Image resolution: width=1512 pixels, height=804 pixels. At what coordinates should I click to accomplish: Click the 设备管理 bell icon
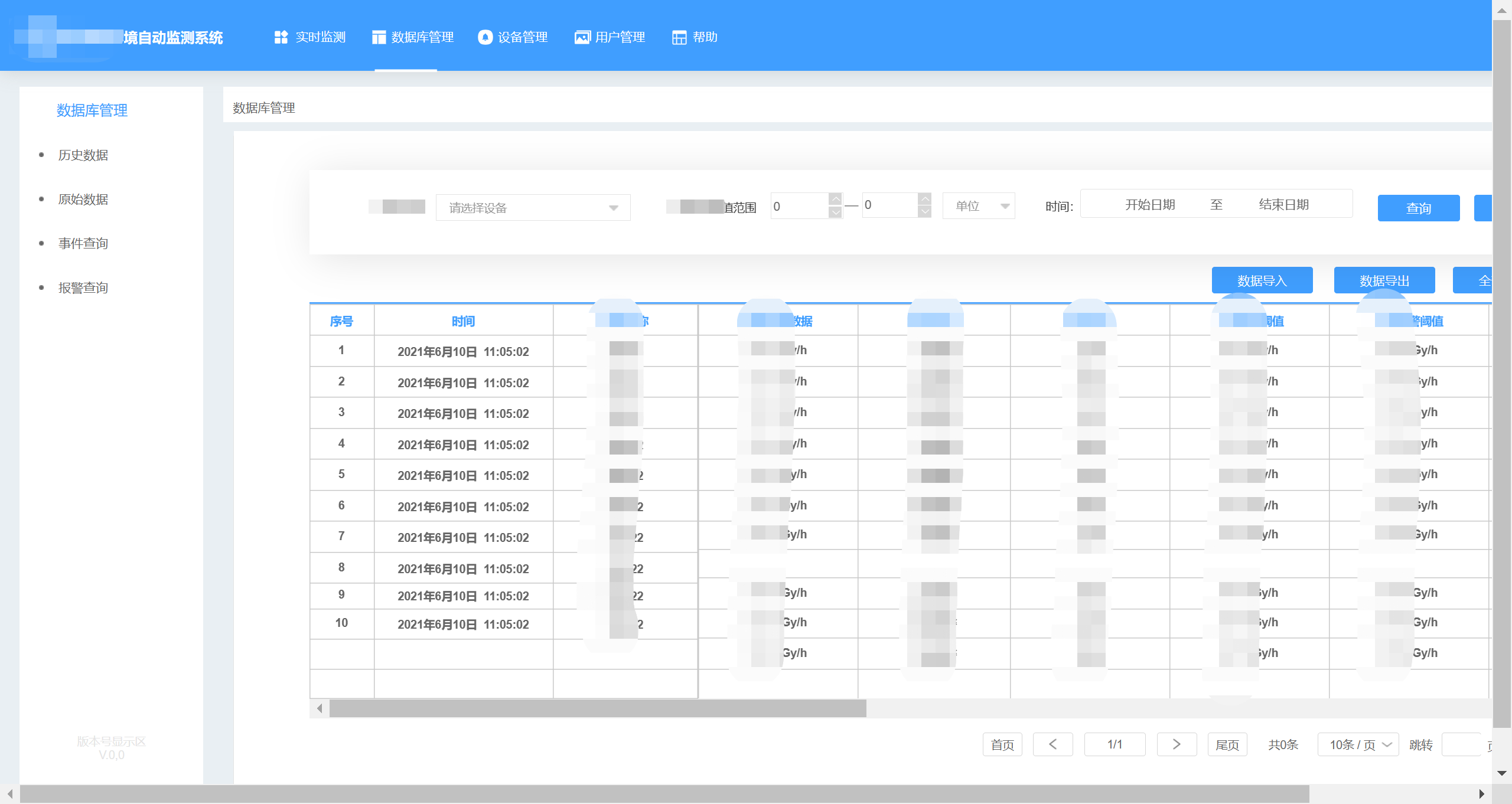click(485, 37)
